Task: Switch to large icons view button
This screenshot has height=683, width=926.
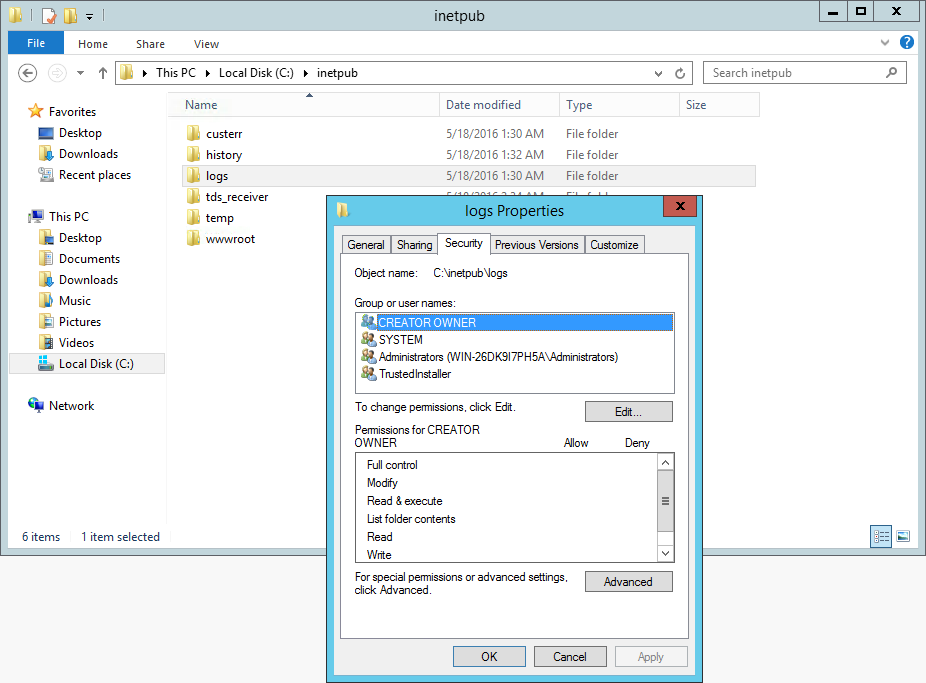Action: (902, 537)
